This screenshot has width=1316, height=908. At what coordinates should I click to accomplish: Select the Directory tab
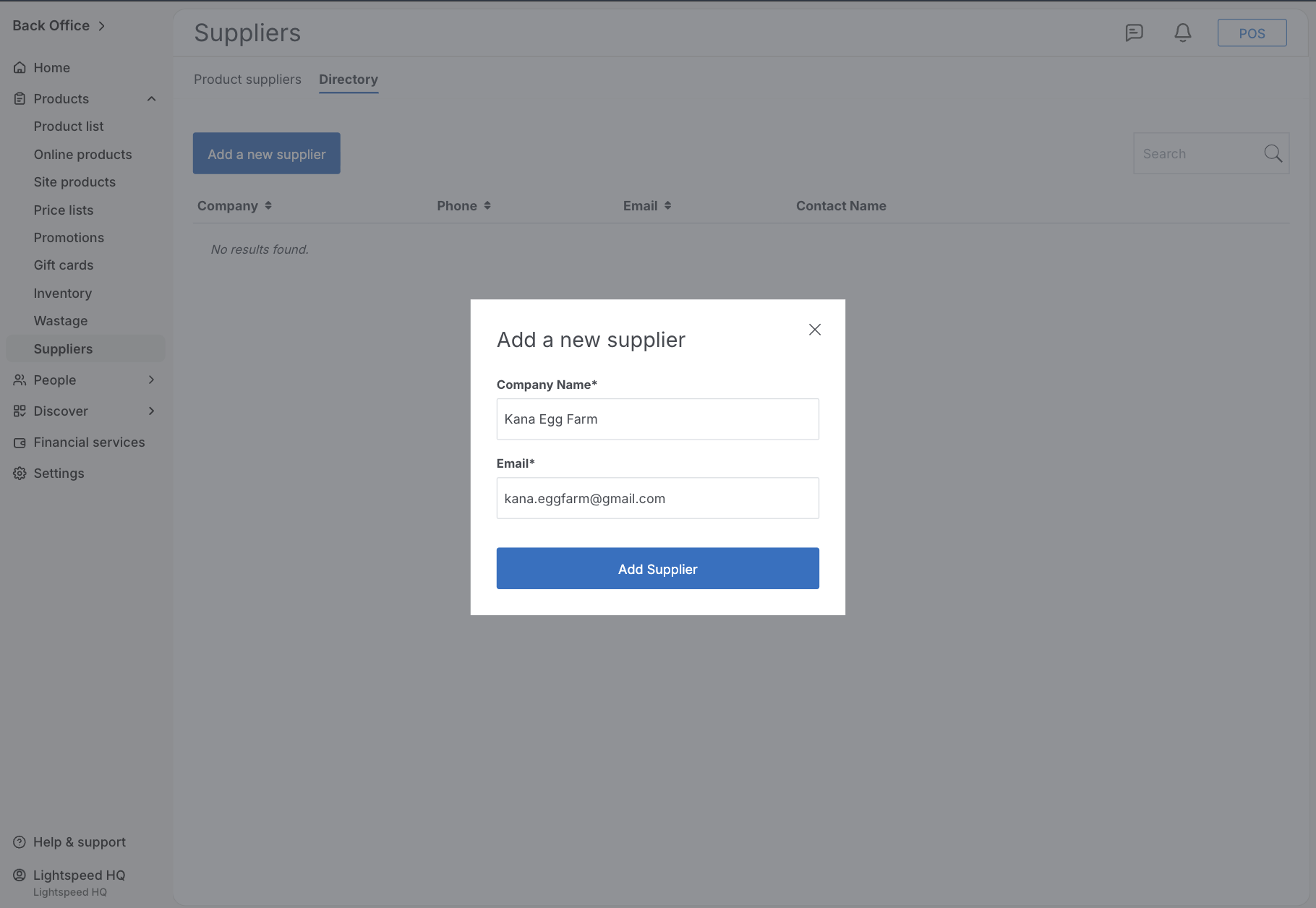pyautogui.click(x=349, y=80)
